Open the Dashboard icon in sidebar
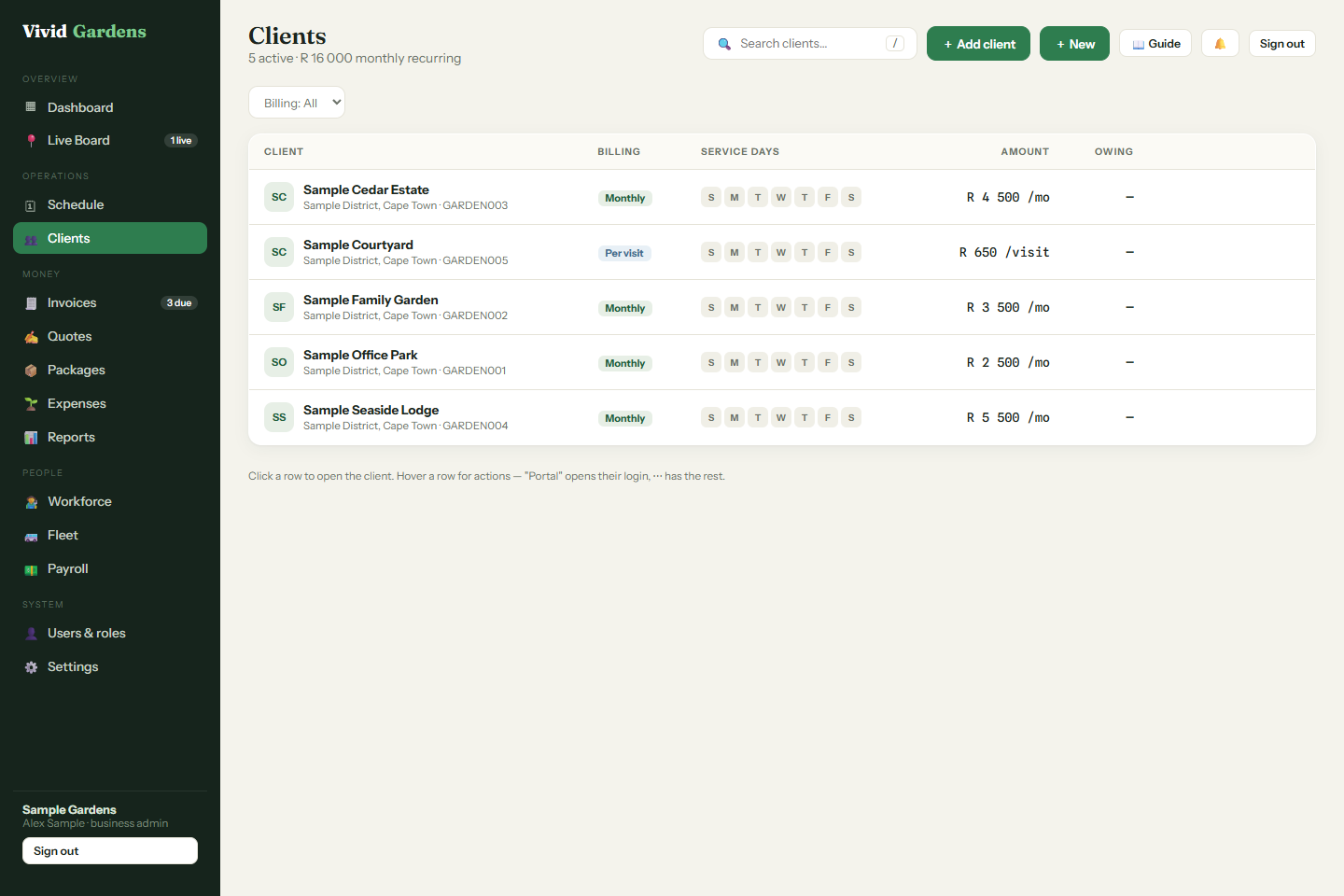The image size is (1344, 896). click(31, 107)
